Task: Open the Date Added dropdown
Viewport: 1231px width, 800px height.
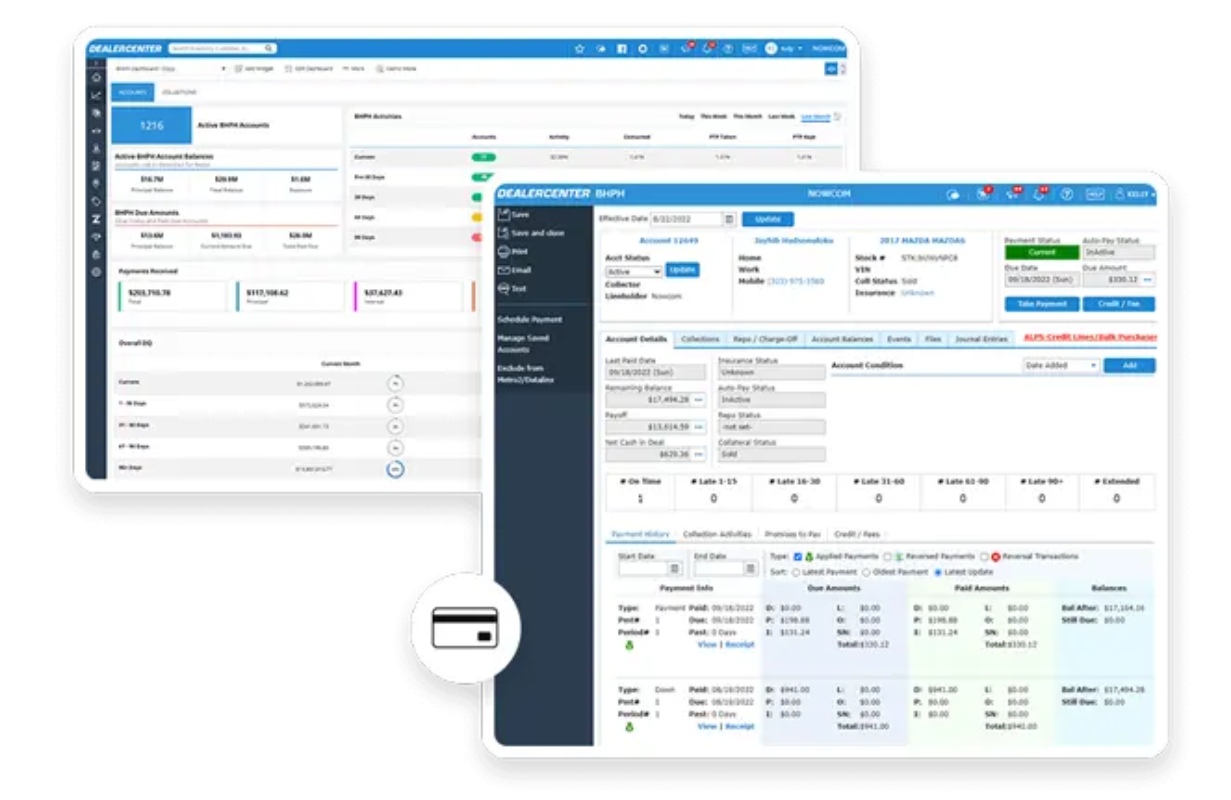Action: [x=1061, y=366]
